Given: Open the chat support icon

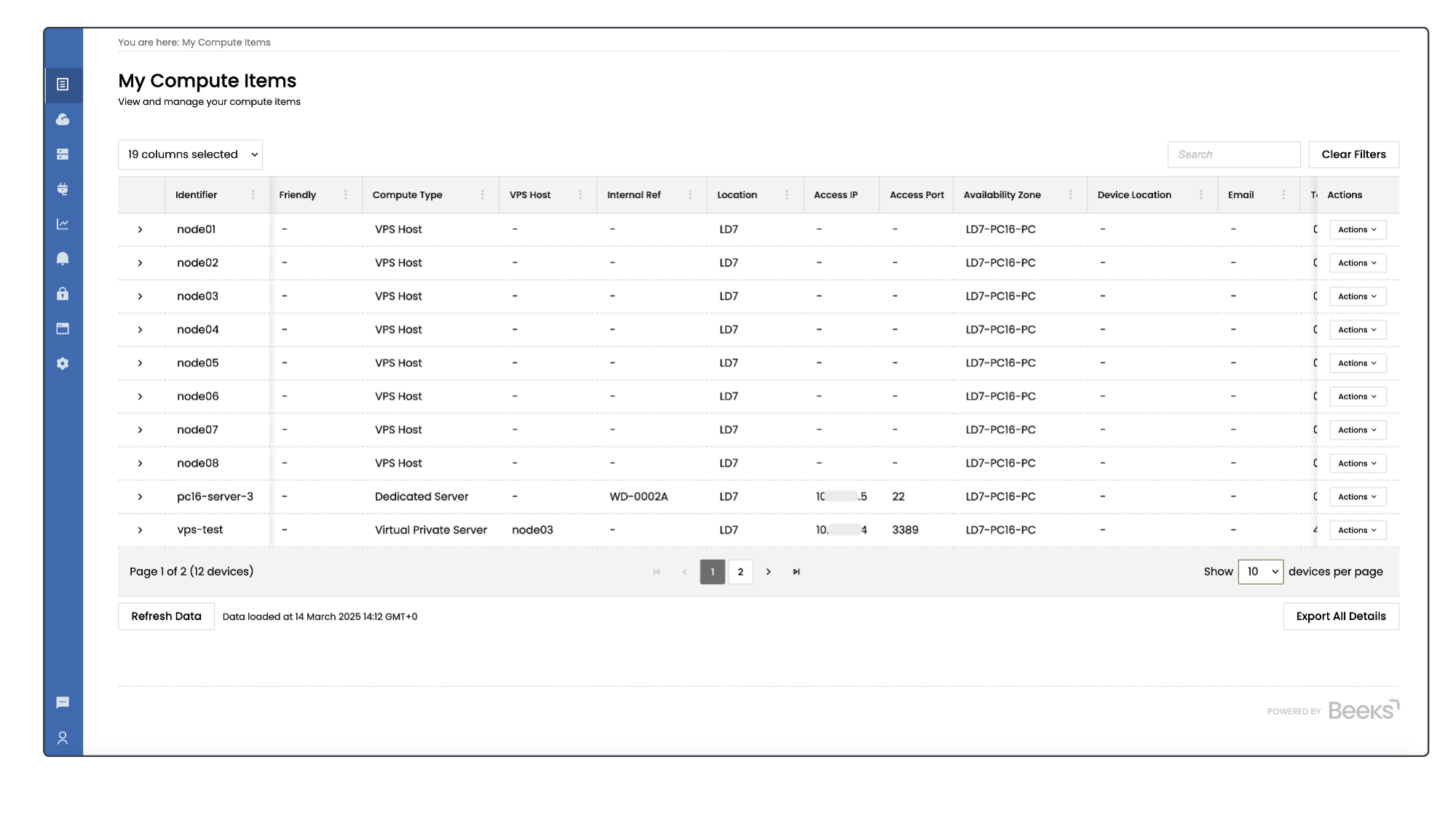Looking at the screenshot, I should coord(63,702).
